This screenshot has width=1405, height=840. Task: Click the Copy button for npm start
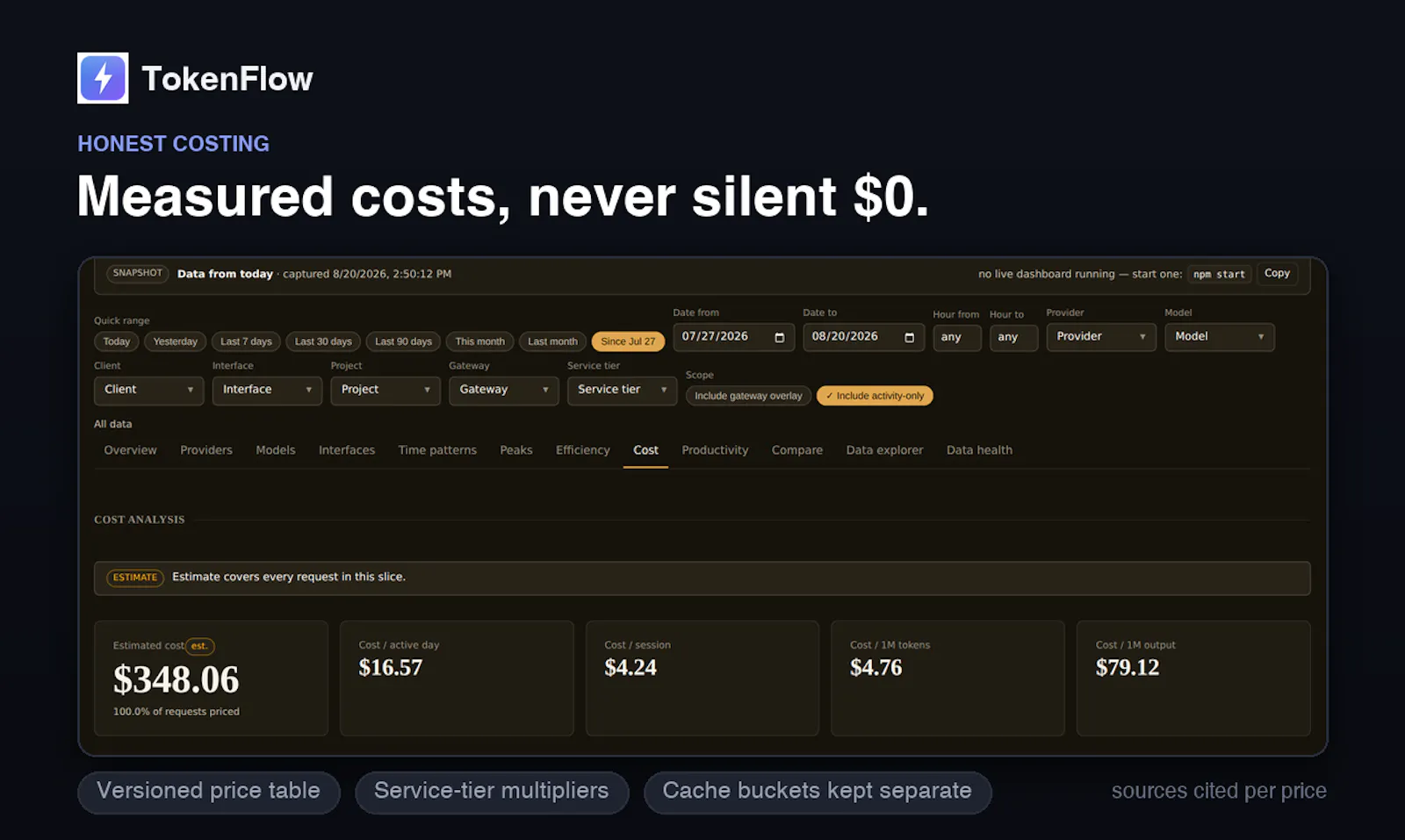tap(1277, 274)
